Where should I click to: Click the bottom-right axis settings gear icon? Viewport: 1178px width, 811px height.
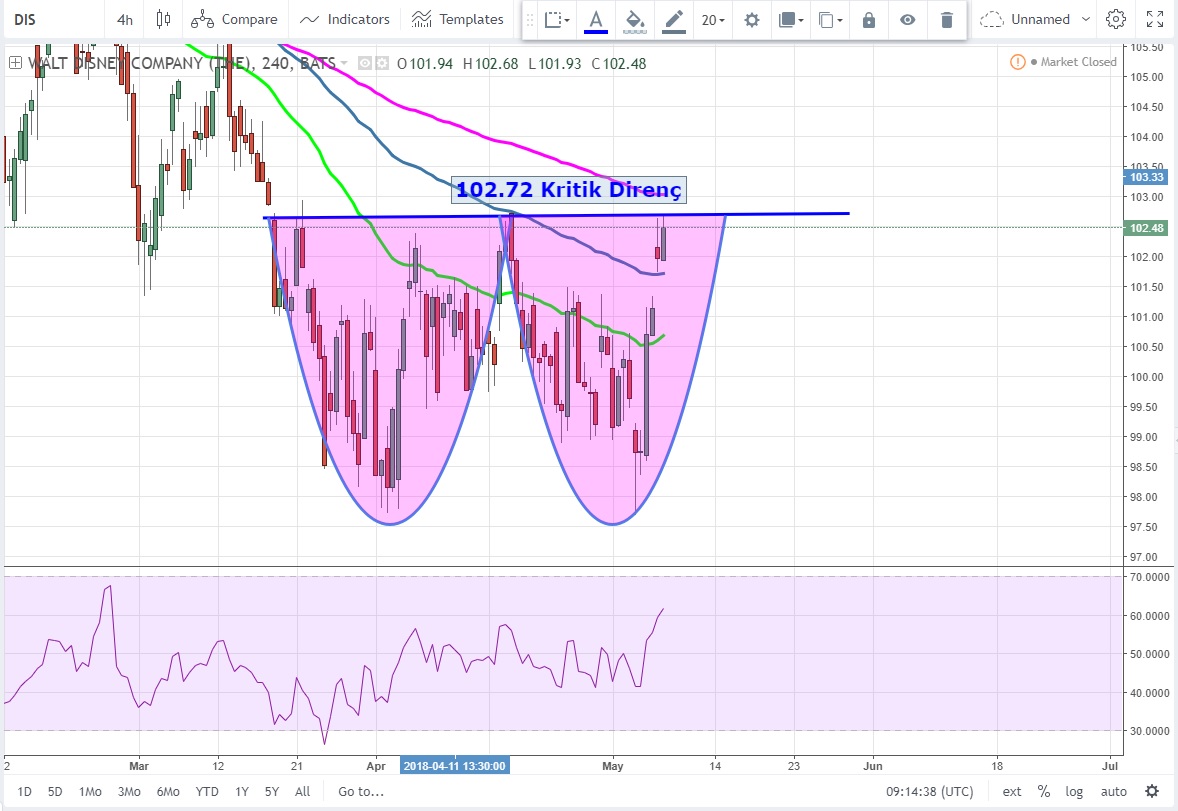(1152, 791)
